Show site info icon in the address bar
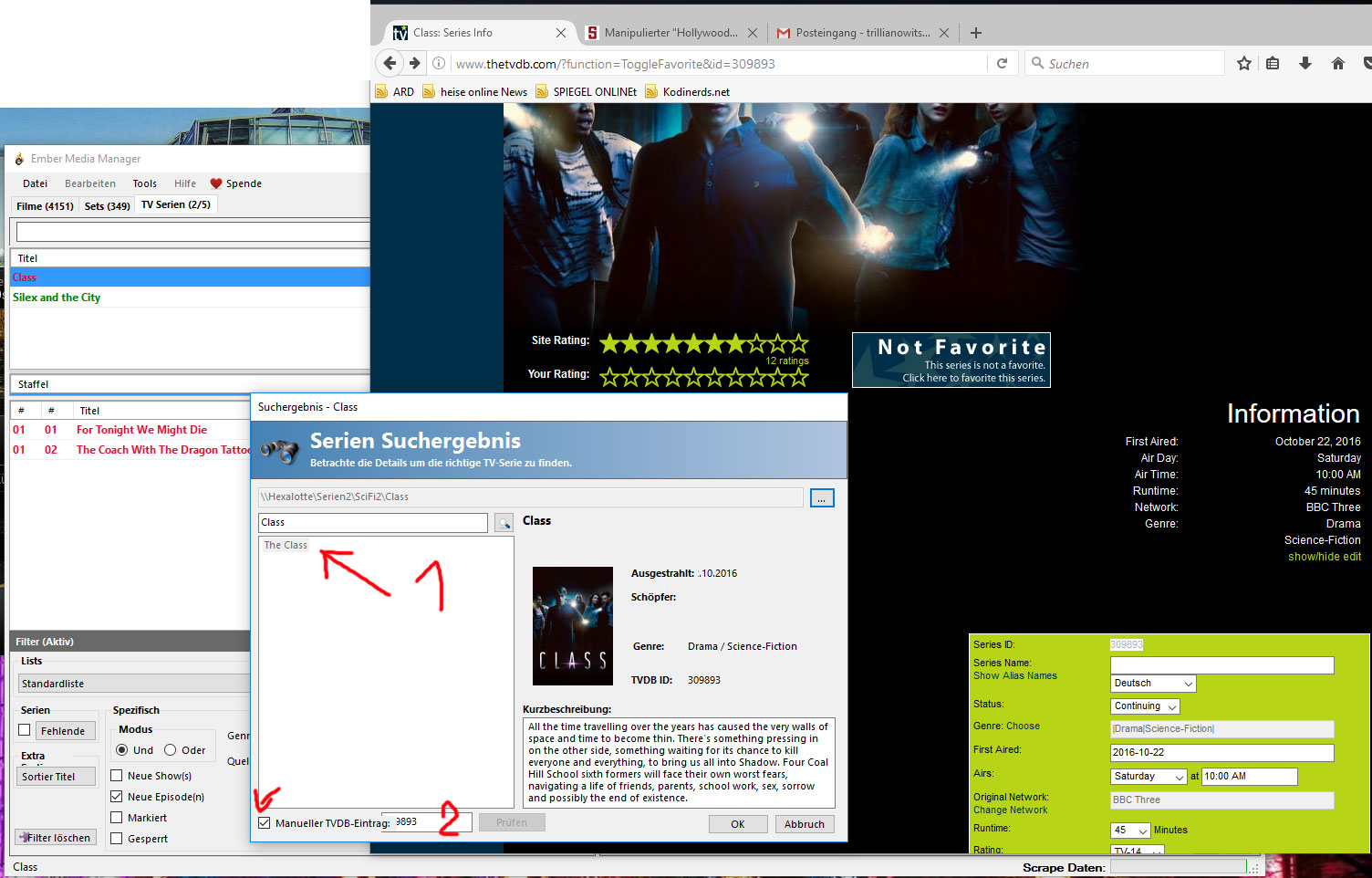The width and height of the screenshot is (1372, 878). (x=439, y=63)
